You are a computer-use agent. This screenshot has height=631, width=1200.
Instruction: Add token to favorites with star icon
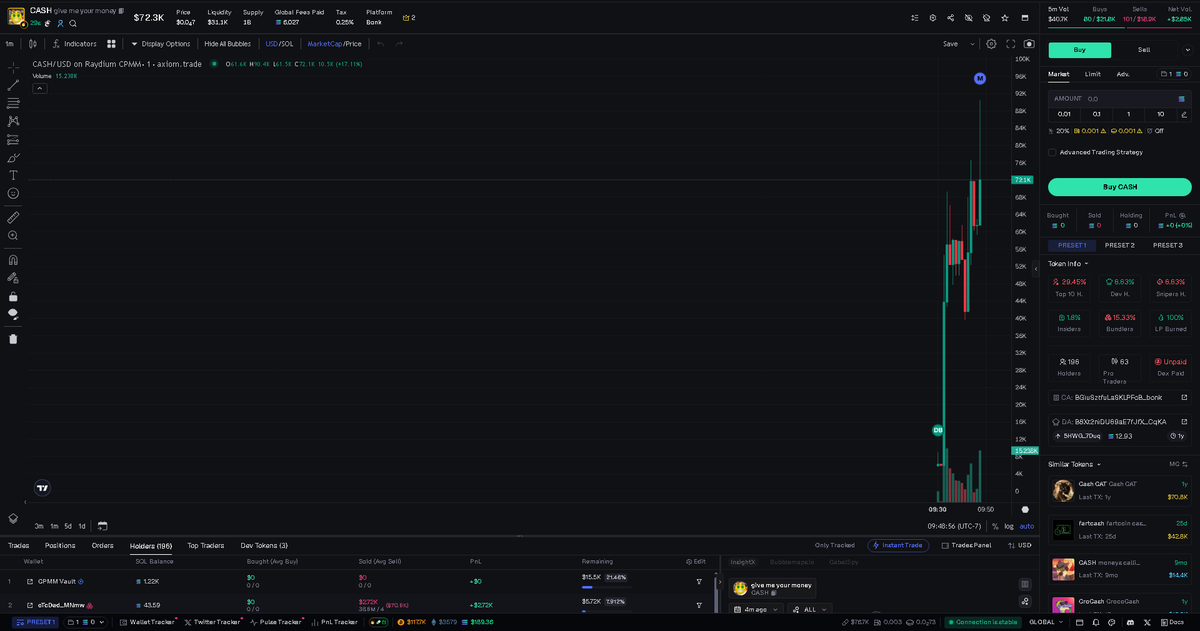pos(1005,18)
